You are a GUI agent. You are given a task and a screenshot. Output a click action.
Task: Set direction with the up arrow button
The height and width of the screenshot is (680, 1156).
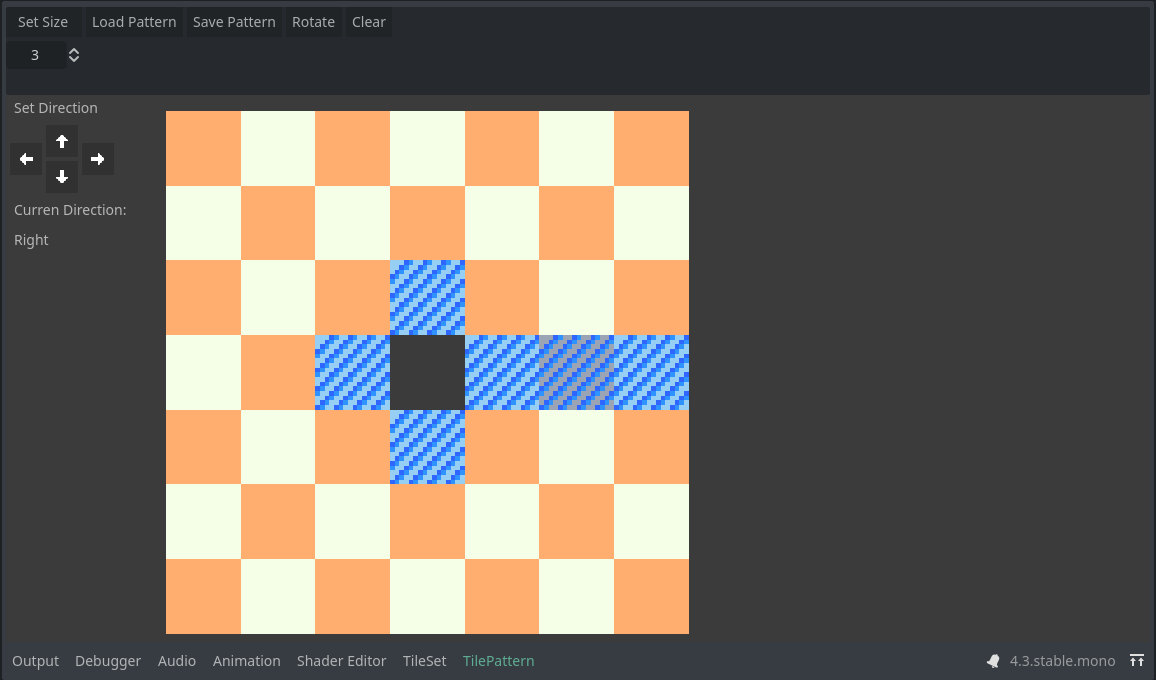[x=62, y=142]
